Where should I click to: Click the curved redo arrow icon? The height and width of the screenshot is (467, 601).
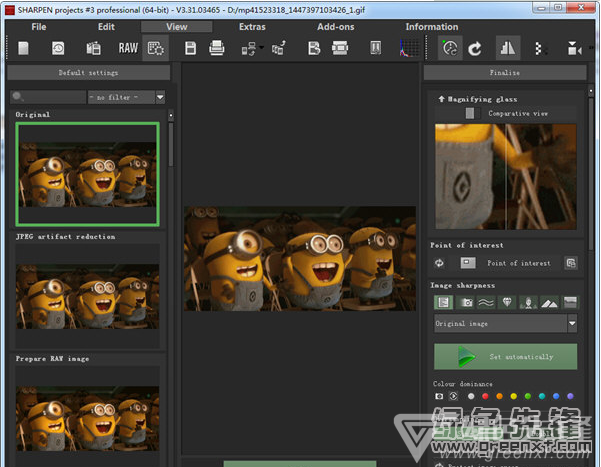tap(475, 49)
